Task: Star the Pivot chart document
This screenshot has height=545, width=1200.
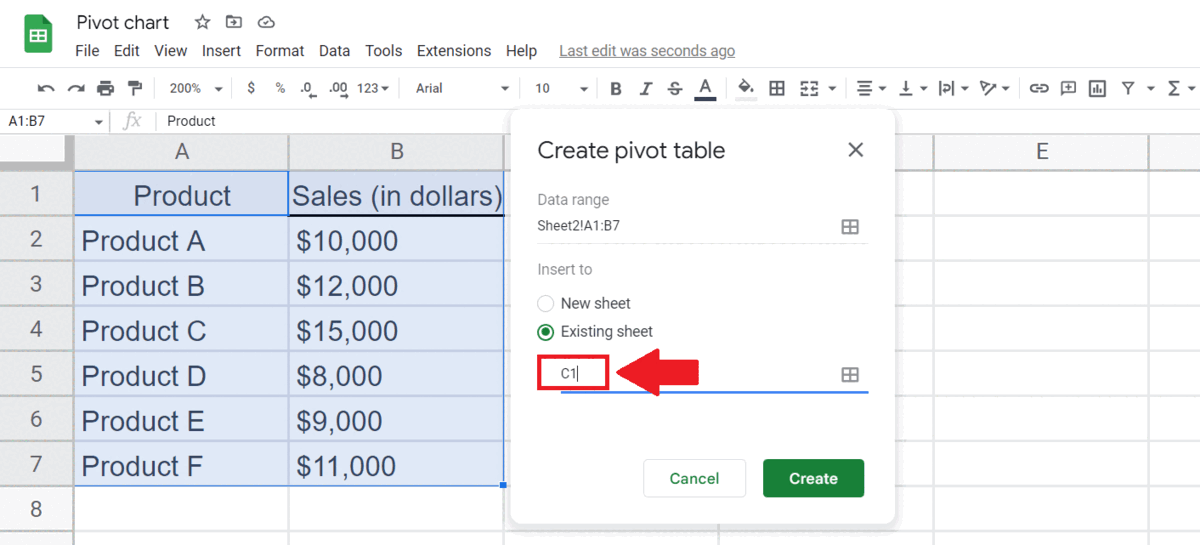Action: pos(202,22)
